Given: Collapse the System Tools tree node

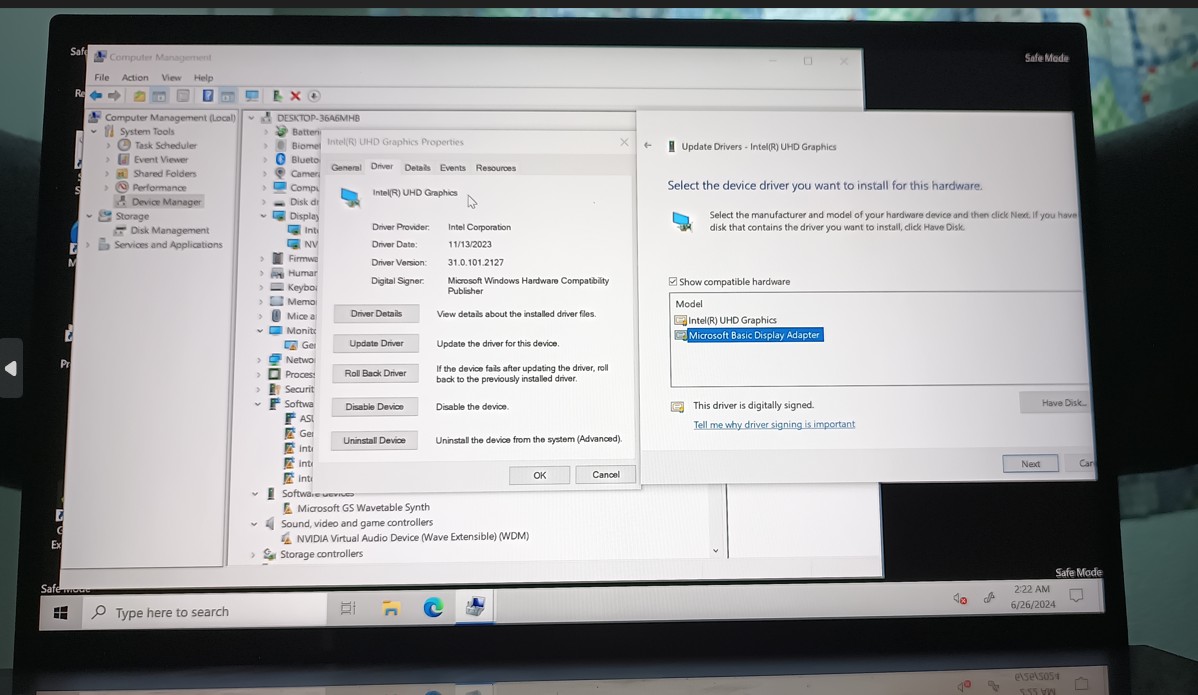Looking at the screenshot, I should (95, 131).
